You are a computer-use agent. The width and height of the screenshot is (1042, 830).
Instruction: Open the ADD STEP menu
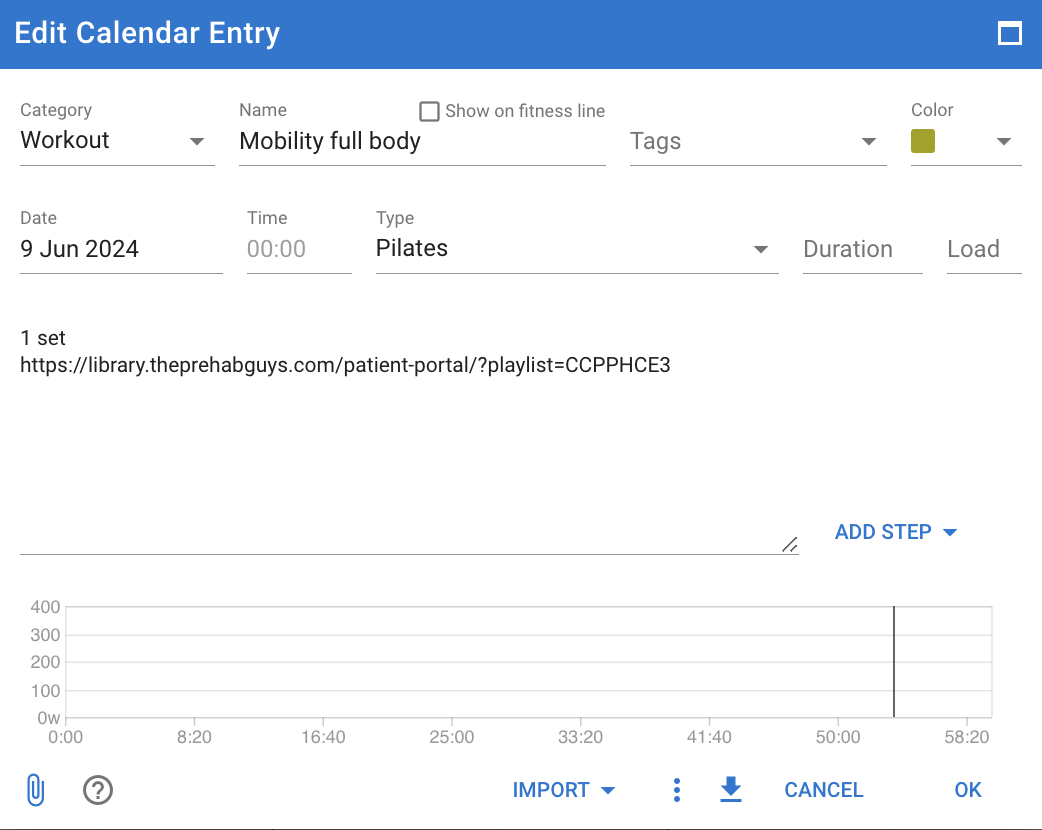click(895, 532)
